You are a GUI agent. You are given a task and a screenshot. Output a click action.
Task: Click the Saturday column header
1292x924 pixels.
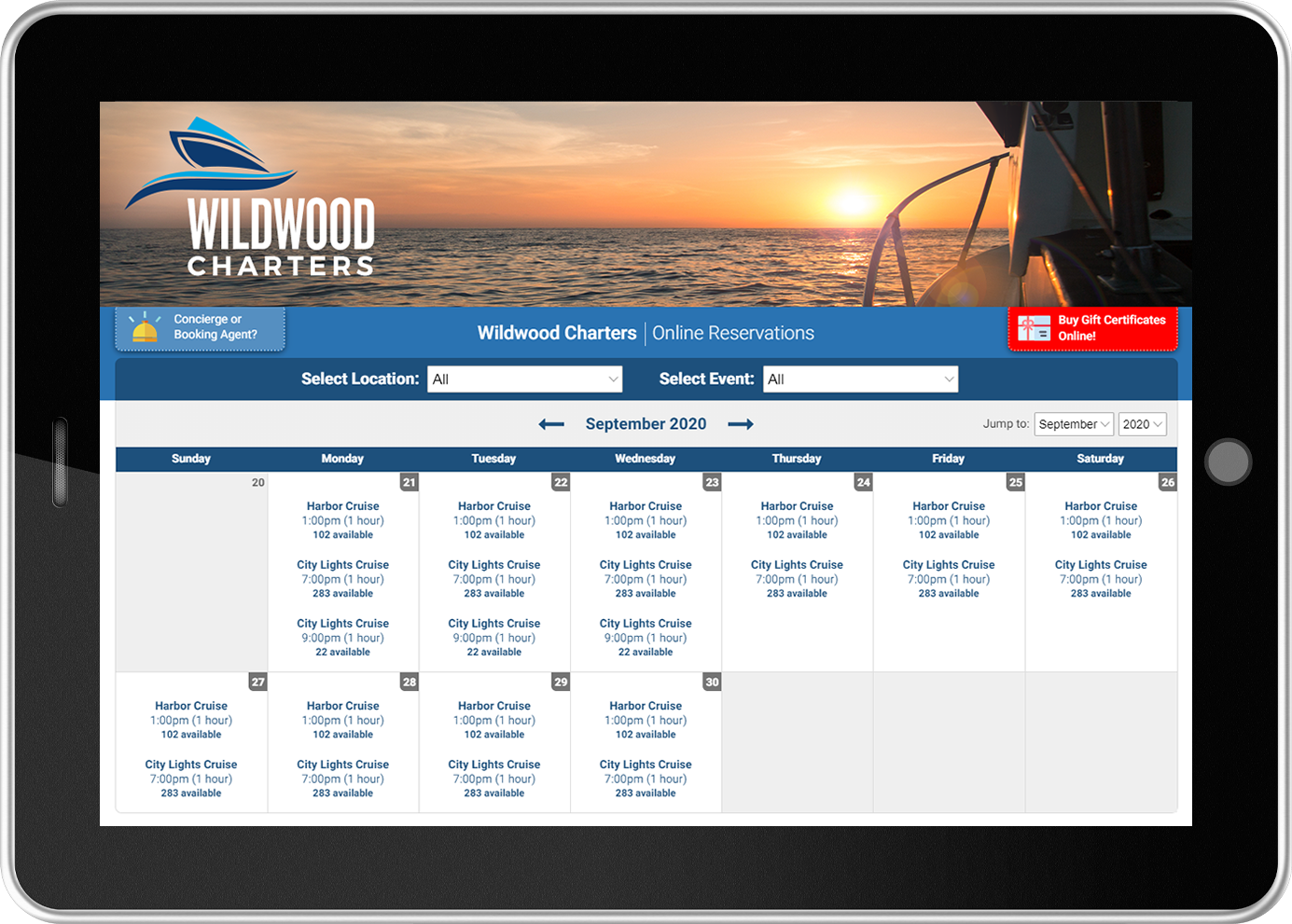[1101, 459]
